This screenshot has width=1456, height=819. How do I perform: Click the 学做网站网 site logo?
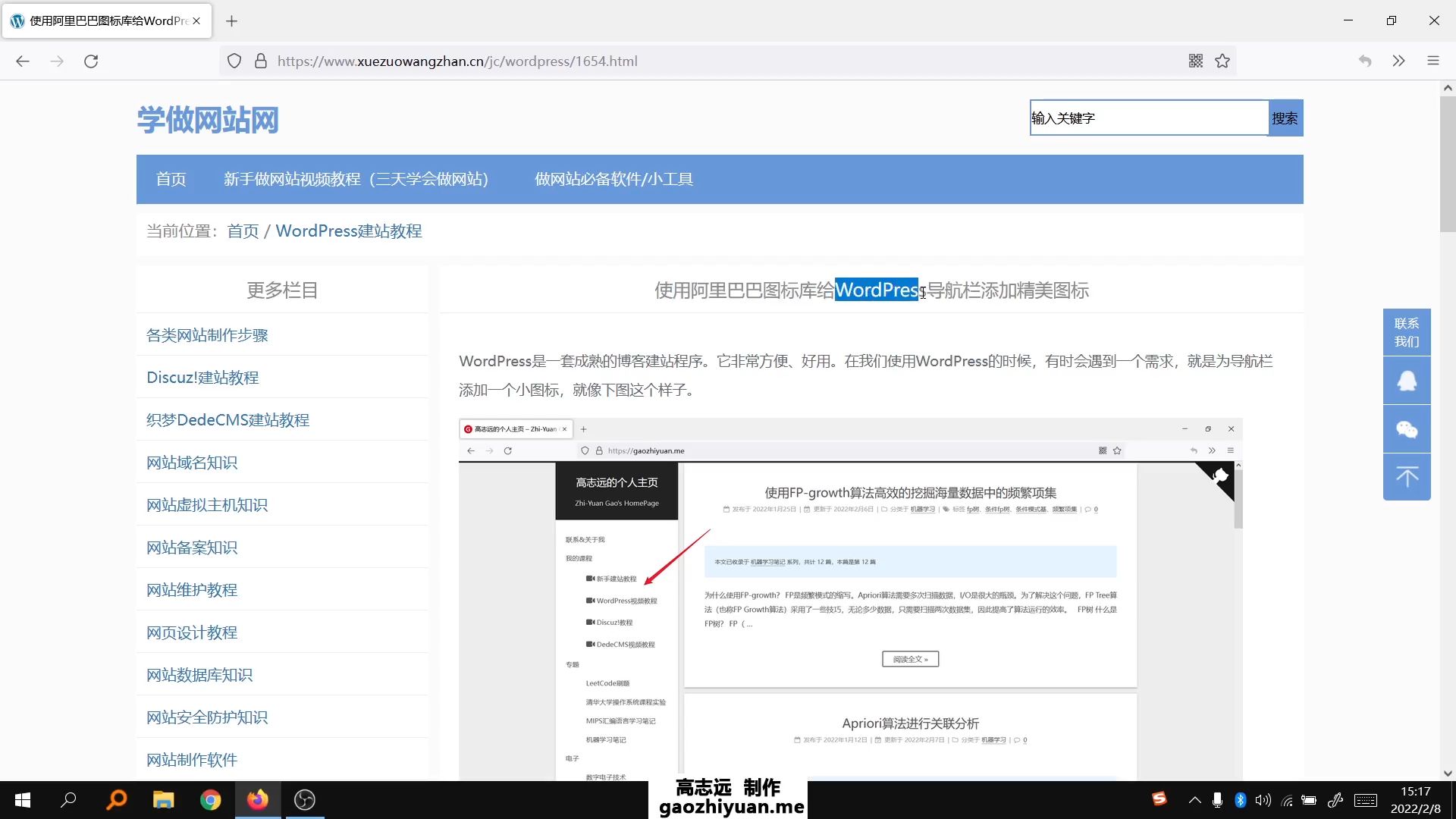[x=208, y=120]
